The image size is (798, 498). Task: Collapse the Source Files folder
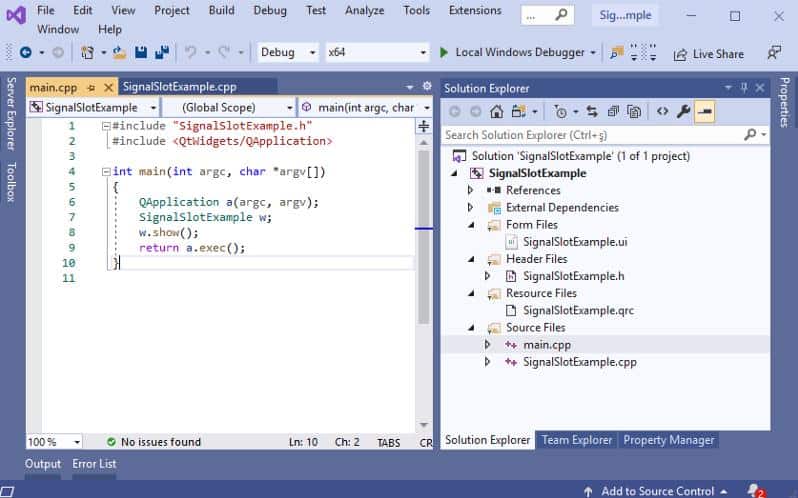471,328
